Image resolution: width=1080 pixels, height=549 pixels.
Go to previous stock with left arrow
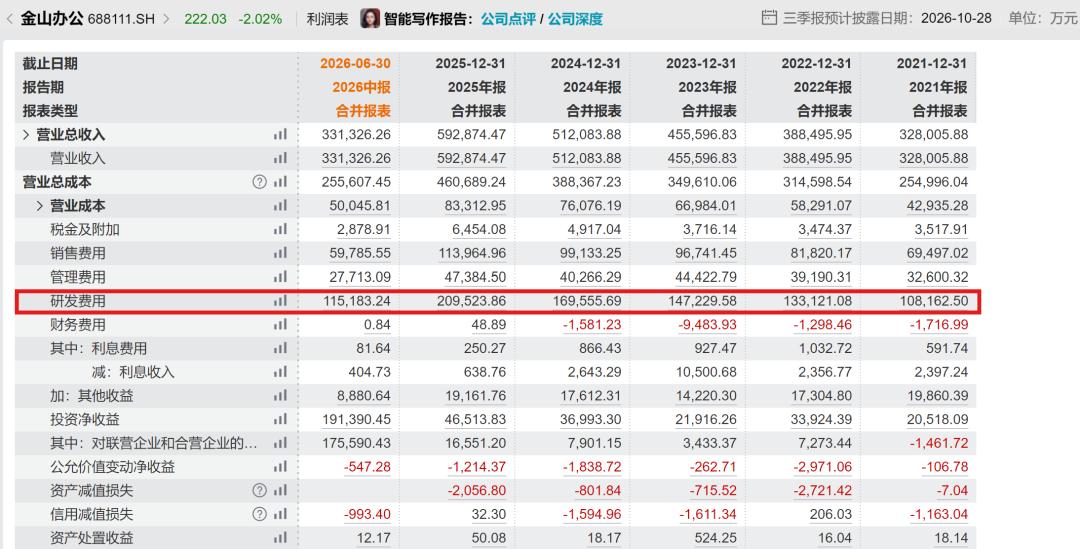(x=9, y=19)
